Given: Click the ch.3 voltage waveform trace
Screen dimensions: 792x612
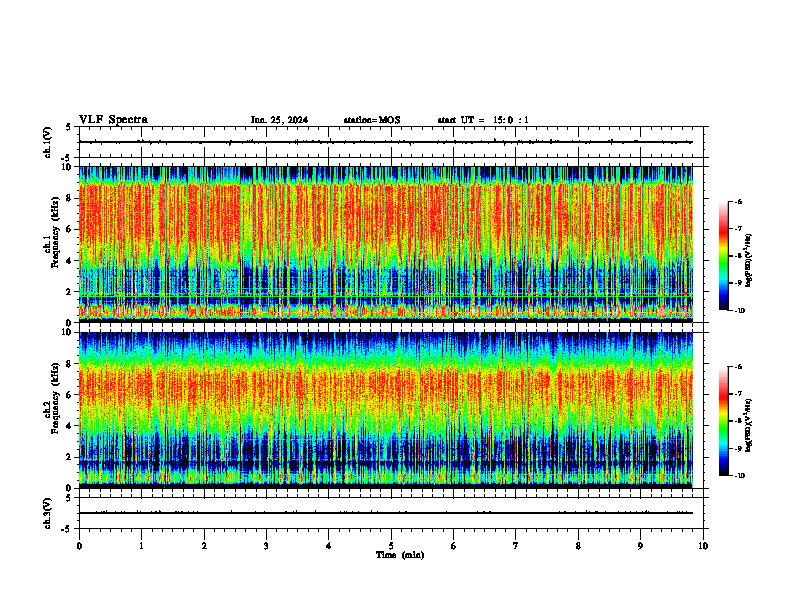Looking at the screenshot, I should (385, 513).
